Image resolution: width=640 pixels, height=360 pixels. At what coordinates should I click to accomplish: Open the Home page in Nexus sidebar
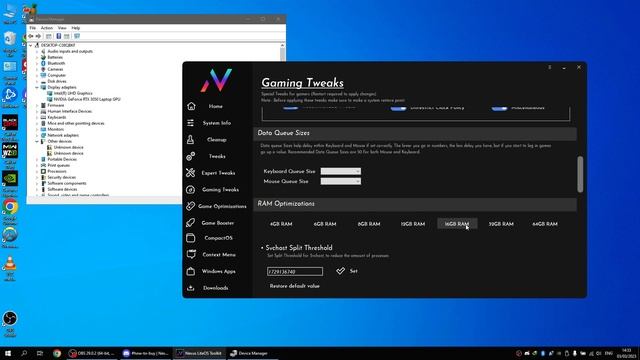click(x=216, y=107)
